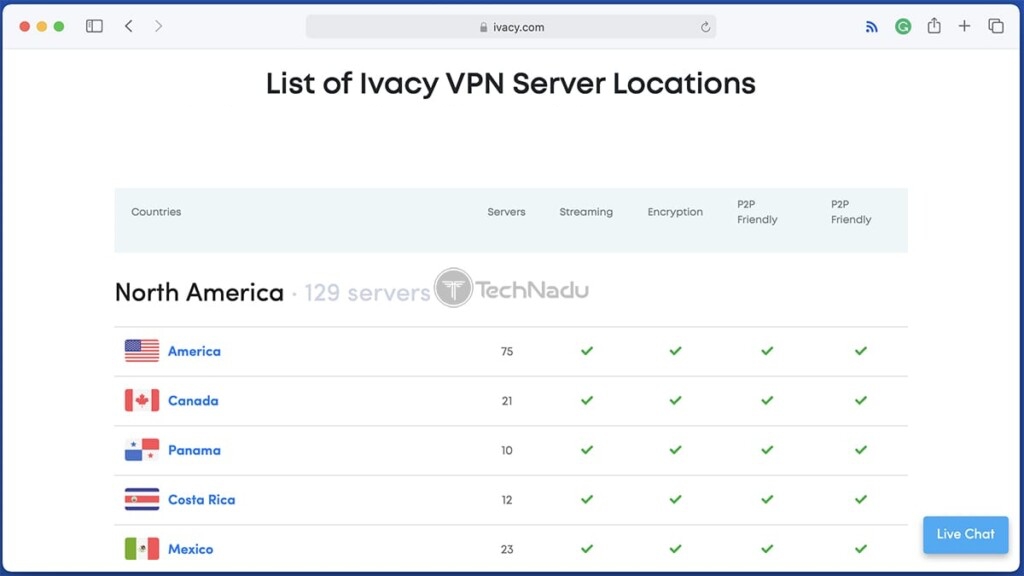Click Costa Rica's server count of 12
Viewport: 1024px width, 576px height.
click(507, 500)
